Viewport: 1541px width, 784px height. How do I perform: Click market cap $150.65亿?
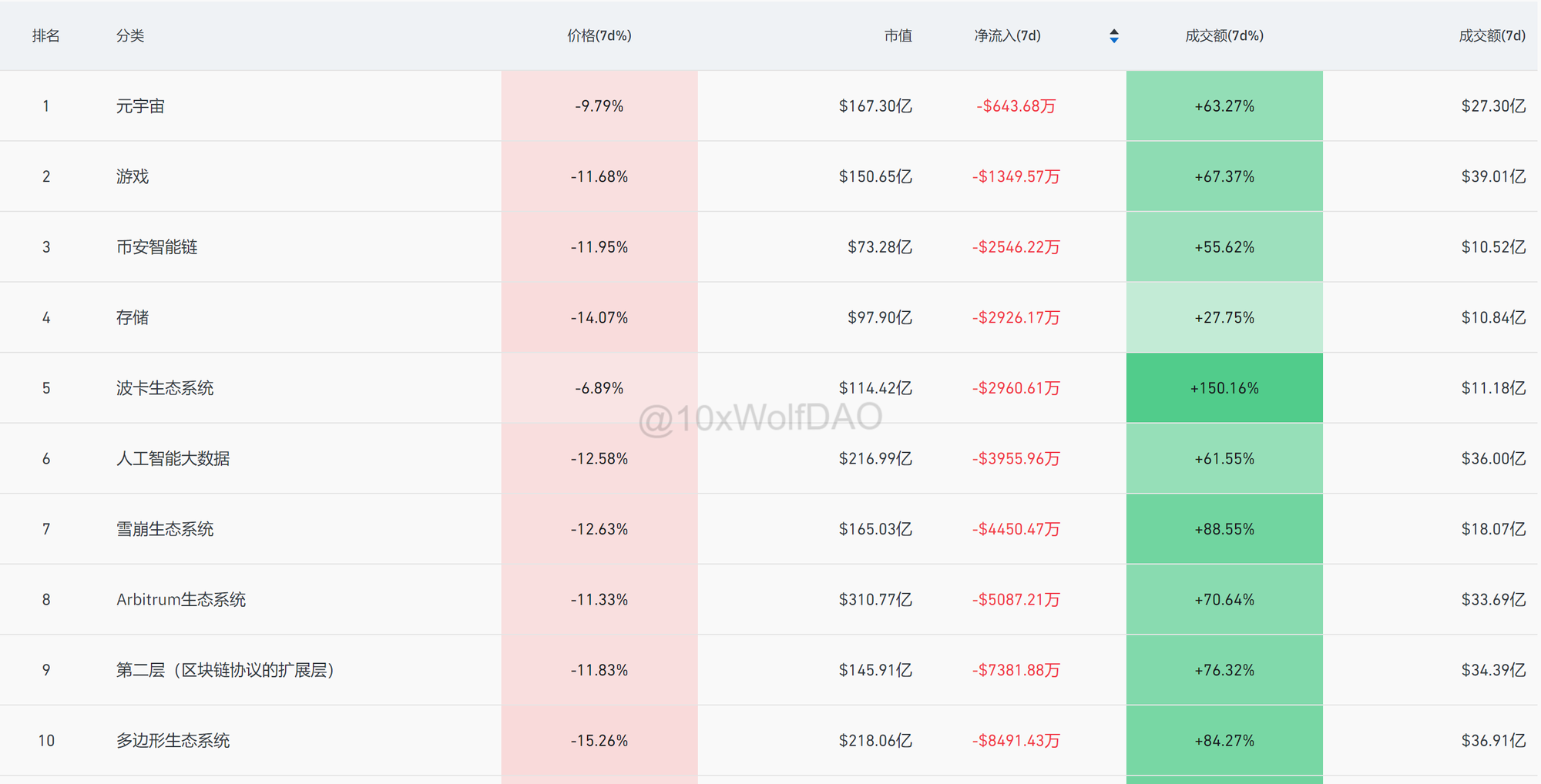[875, 176]
